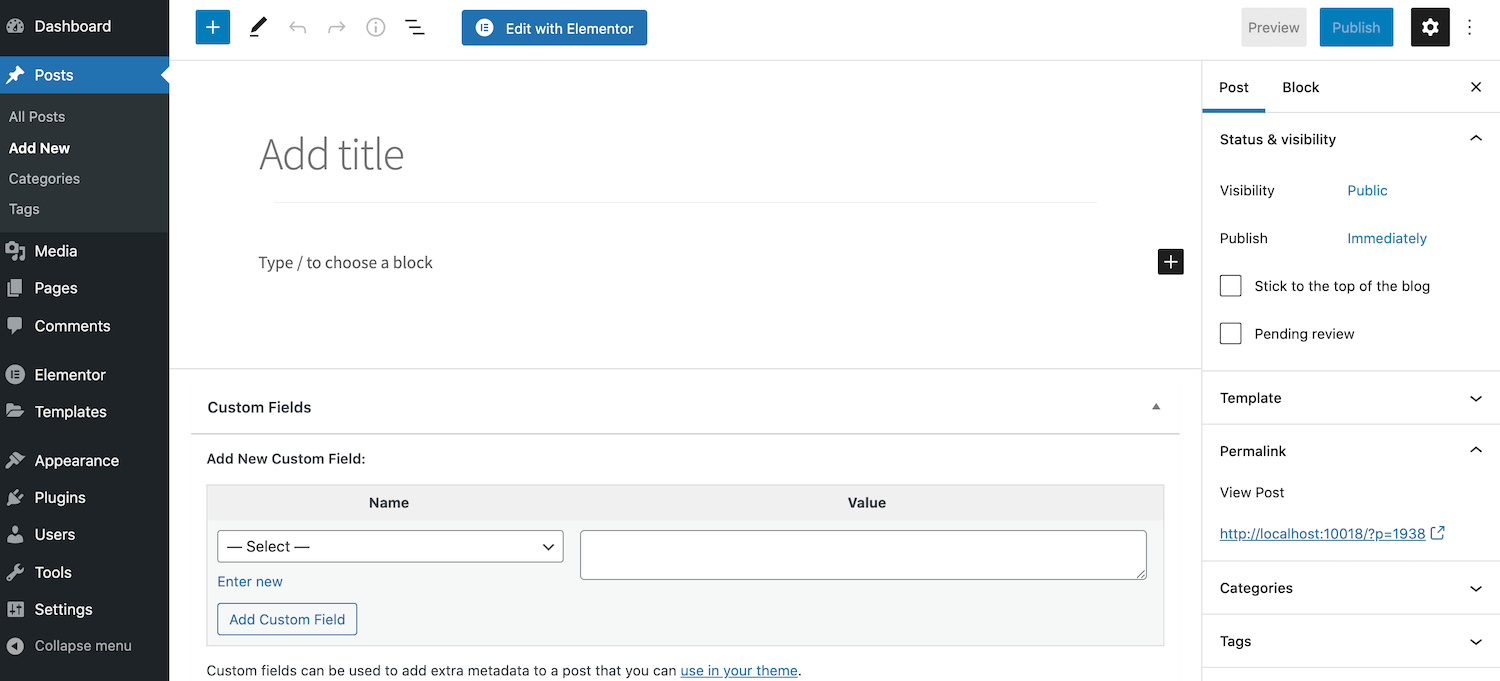The width and height of the screenshot is (1500, 681).
Task: Click the Redo arrow icon
Action: coord(337,27)
